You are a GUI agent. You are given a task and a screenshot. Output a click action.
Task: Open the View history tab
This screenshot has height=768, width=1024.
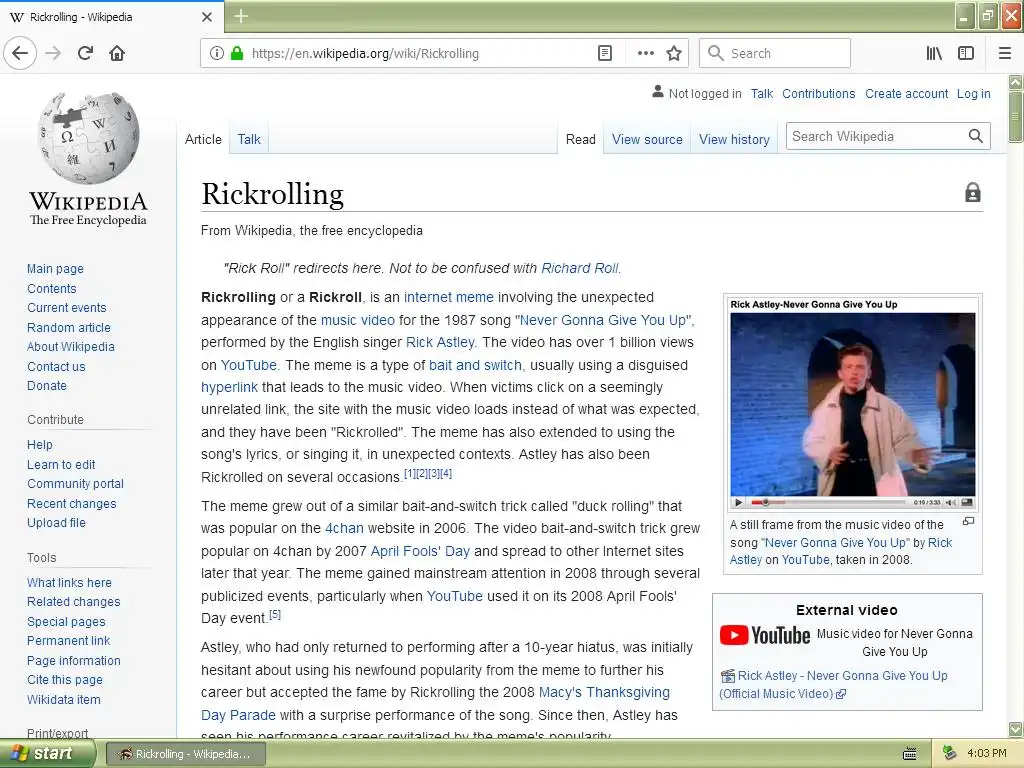734,139
